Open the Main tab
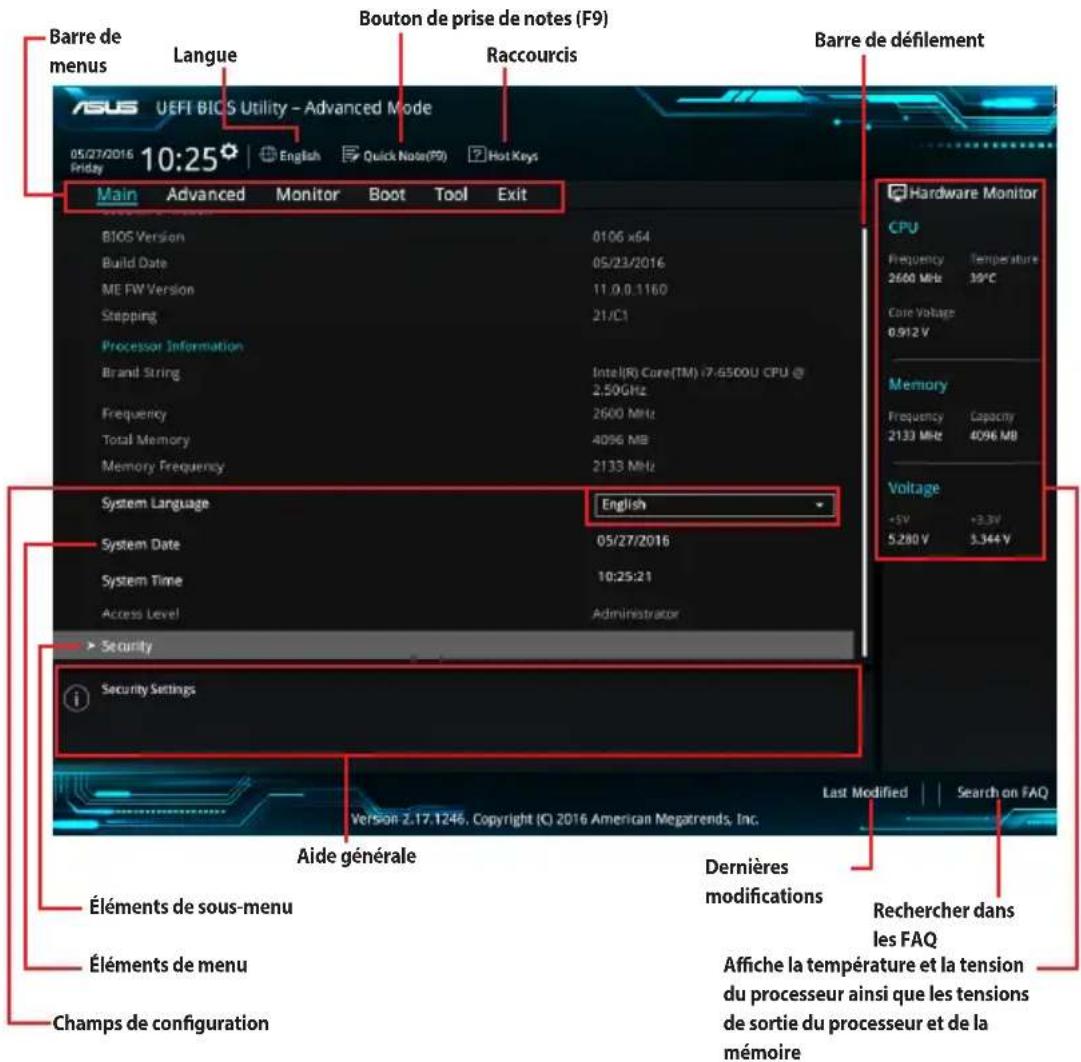The height and width of the screenshot is (1062, 1081). 117,194
